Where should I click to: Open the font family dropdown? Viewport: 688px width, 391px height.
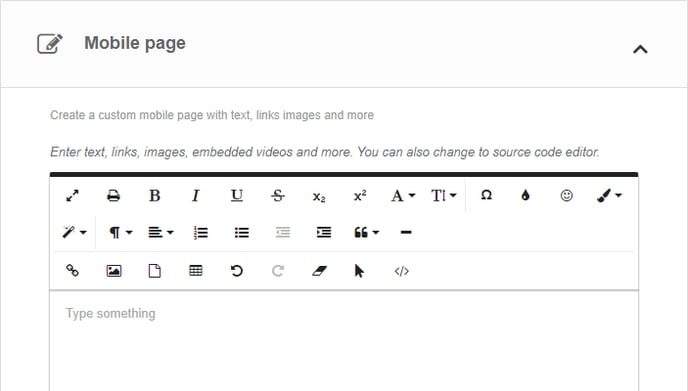[x=403, y=195]
